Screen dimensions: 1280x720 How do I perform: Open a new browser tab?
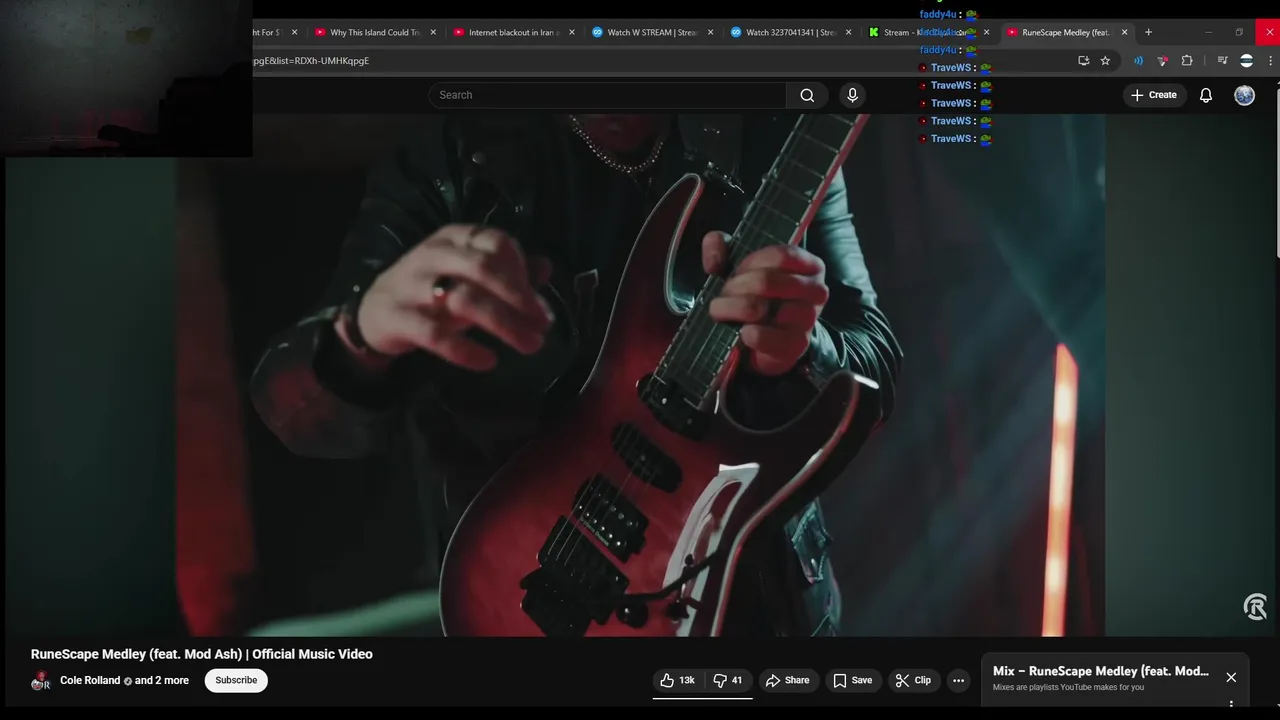(x=1148, y=32)
